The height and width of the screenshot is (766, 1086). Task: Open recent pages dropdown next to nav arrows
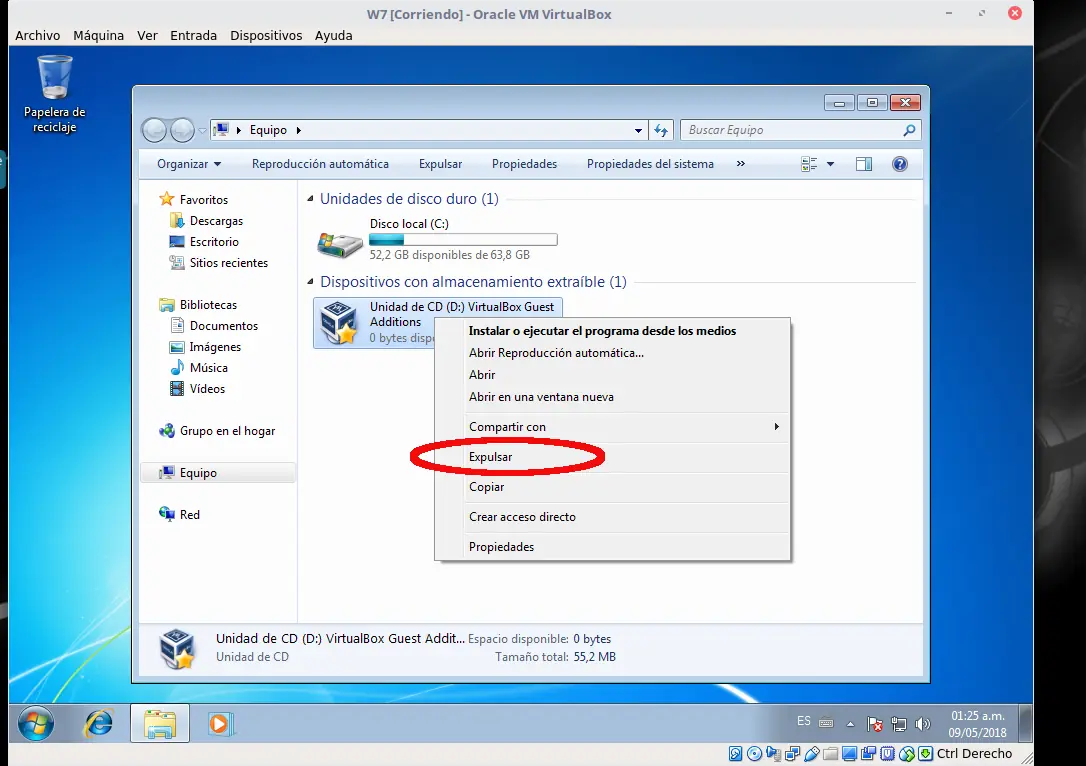[202, 130]
